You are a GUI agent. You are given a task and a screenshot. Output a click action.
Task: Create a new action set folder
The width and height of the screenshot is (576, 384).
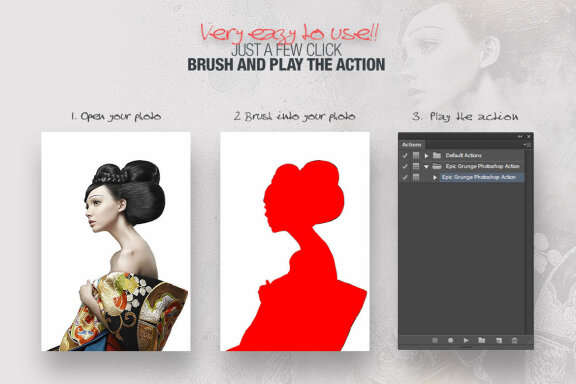482,340
